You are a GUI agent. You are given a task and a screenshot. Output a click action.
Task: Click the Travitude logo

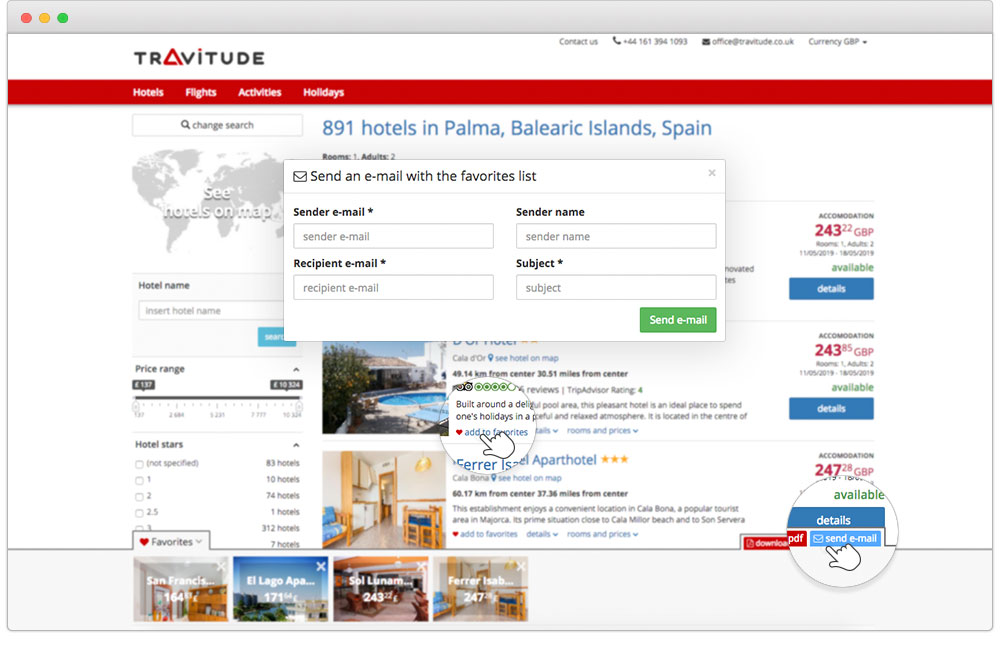pyautogui.click(x=199, y=57)
